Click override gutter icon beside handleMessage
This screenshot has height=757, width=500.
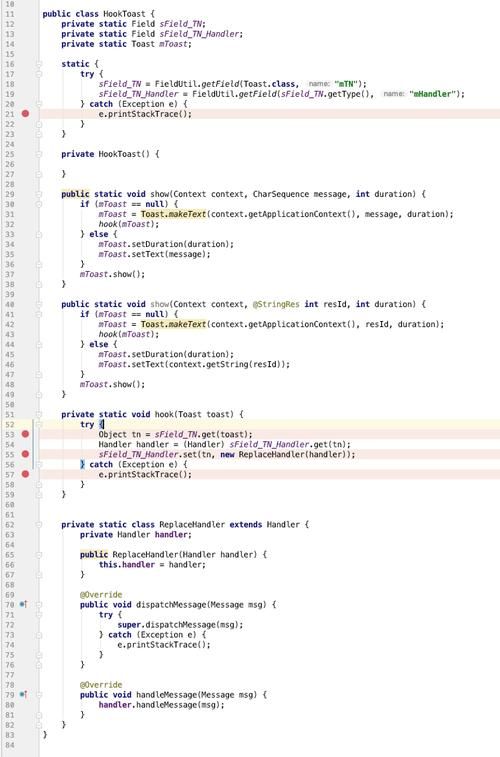coord(23,694)
